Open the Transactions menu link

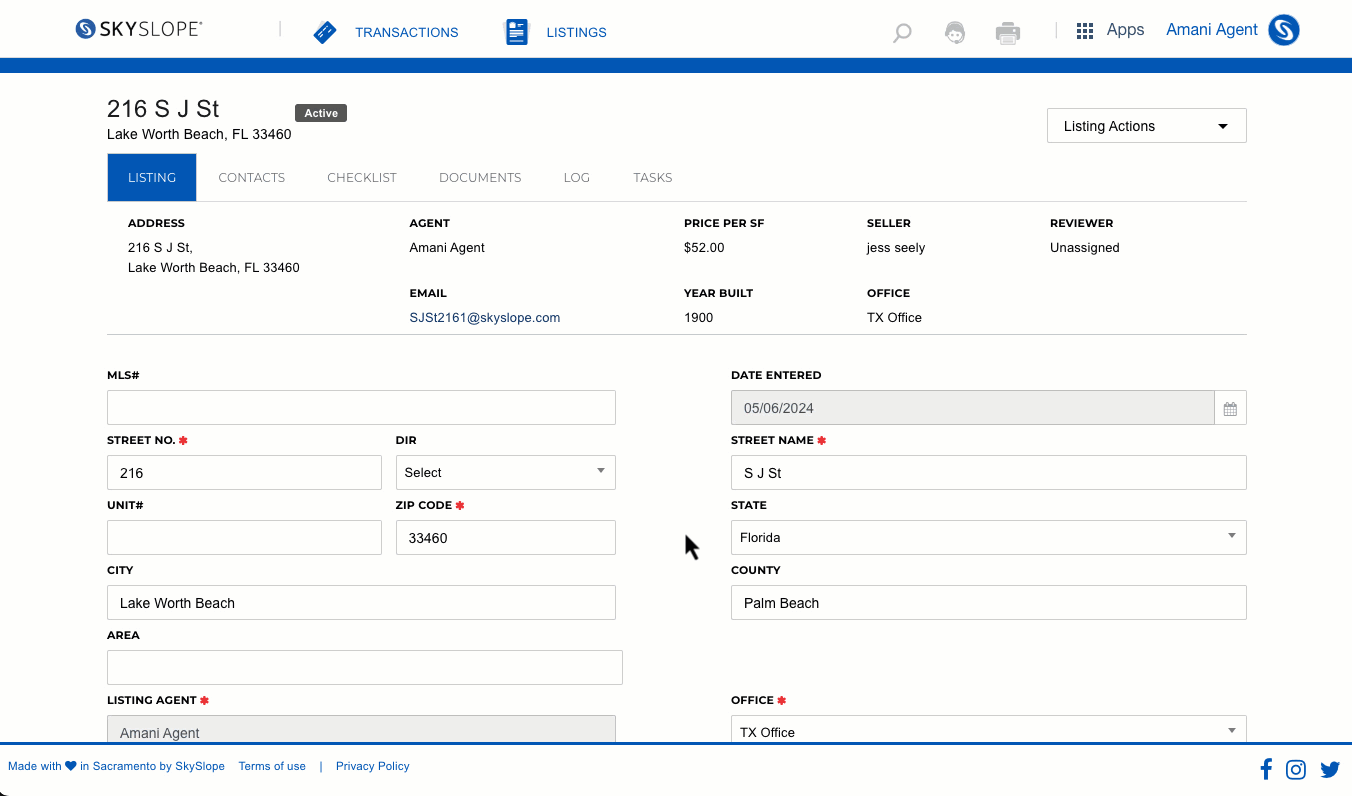pos(407,32)
